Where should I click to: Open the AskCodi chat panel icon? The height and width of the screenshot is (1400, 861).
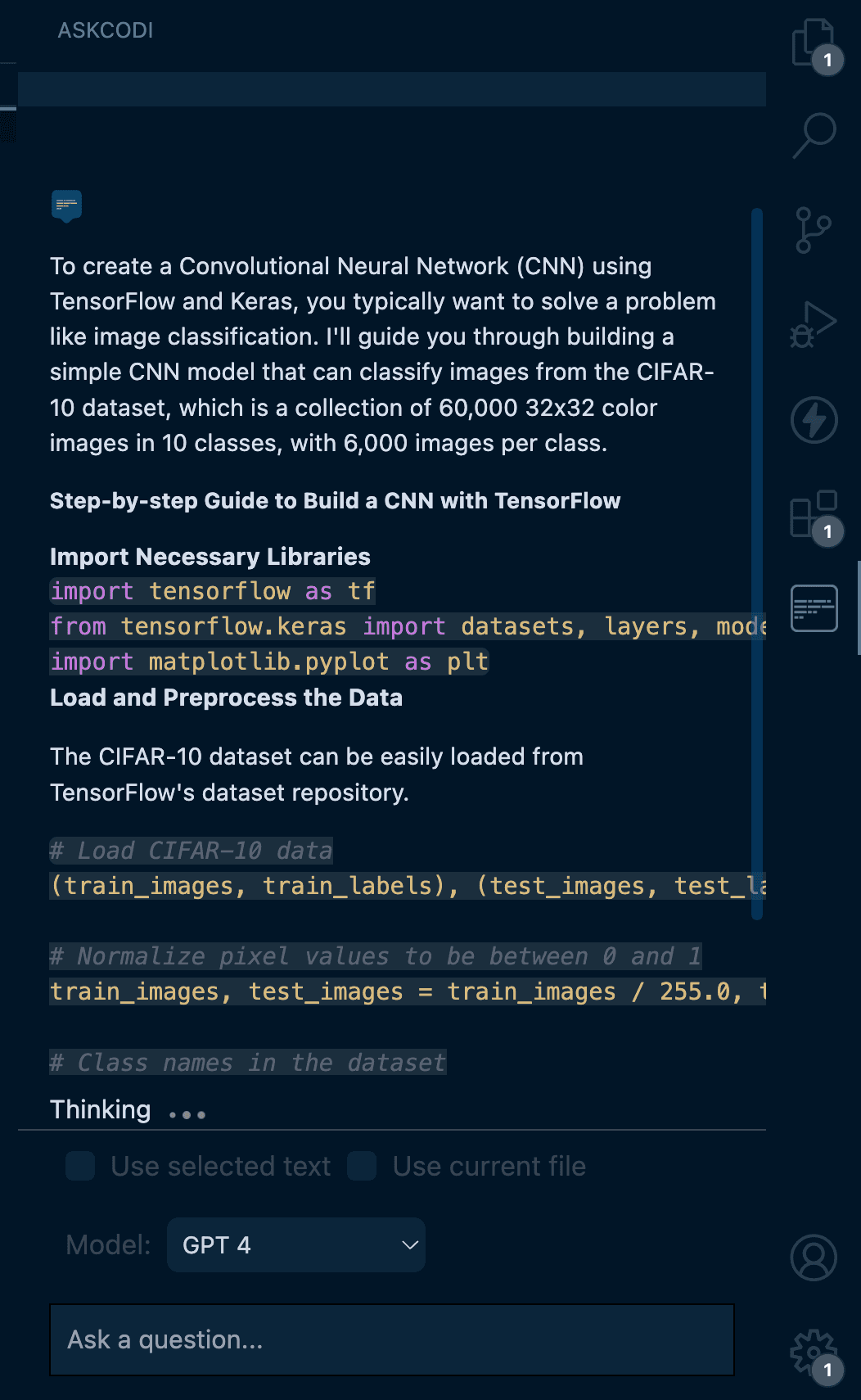tap(814, 608)
